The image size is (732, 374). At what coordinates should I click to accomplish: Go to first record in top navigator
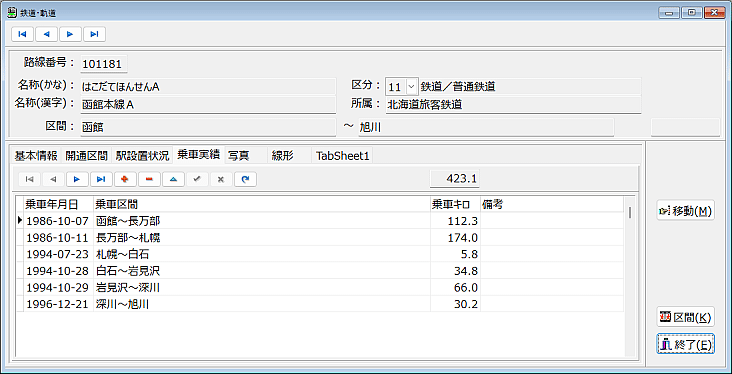click(x=22, y=34)
